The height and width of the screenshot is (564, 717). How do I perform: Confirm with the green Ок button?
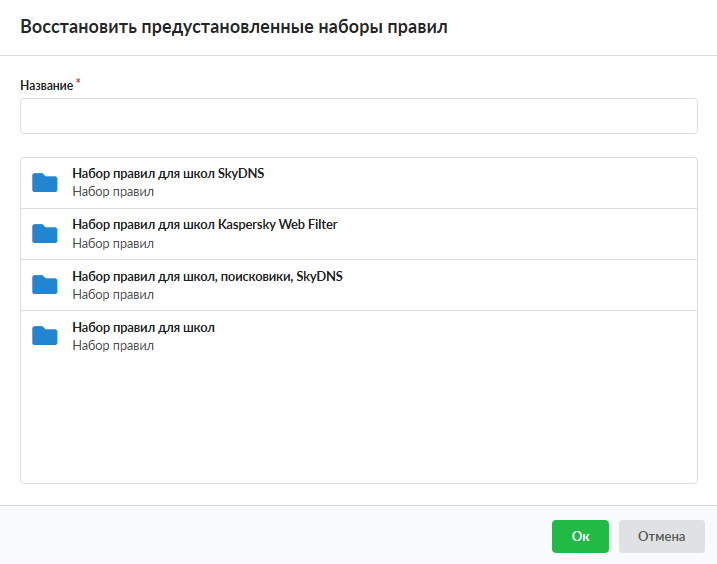(x=580, y=536)
